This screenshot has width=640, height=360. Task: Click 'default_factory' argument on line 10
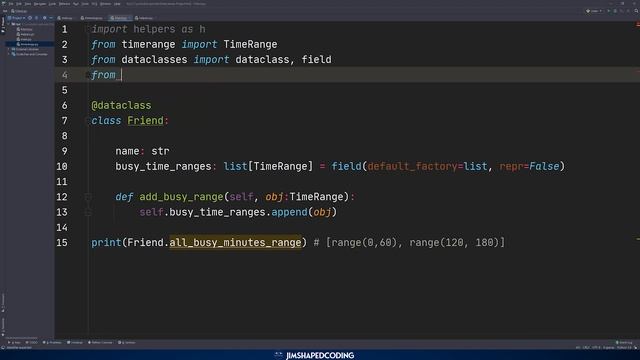tap(412, 167)
